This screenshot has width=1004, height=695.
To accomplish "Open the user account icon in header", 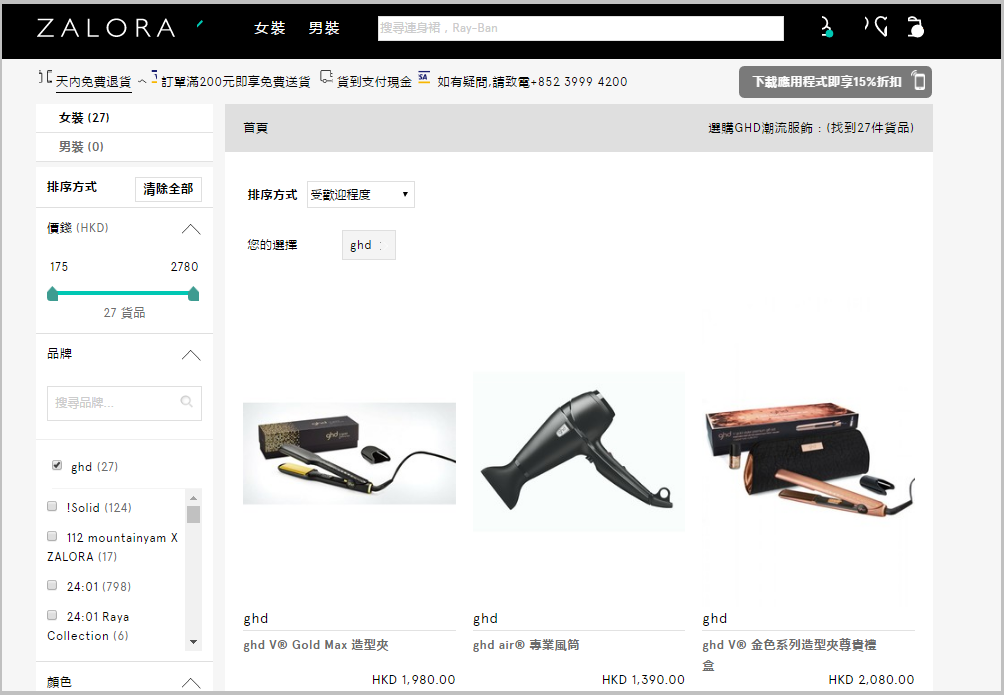I will [827, 27].
